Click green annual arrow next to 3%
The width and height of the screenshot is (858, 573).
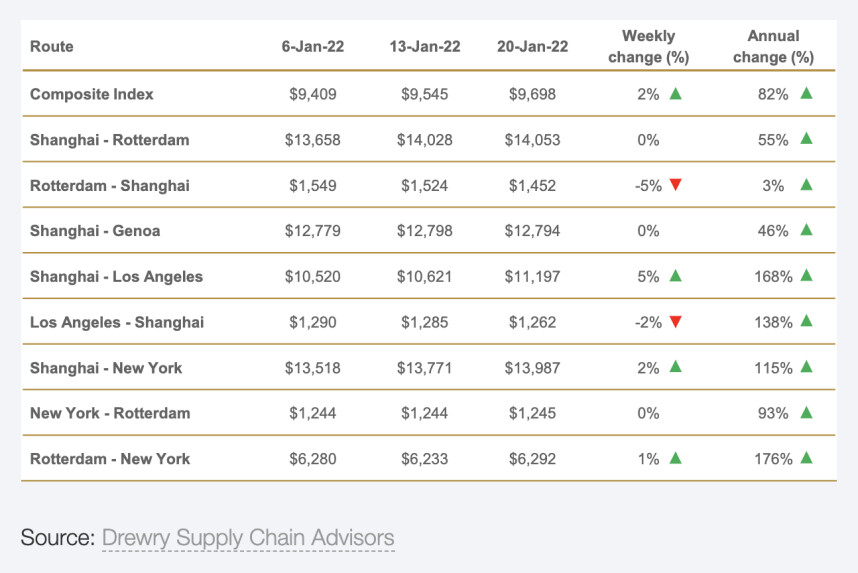pos(806,185)
